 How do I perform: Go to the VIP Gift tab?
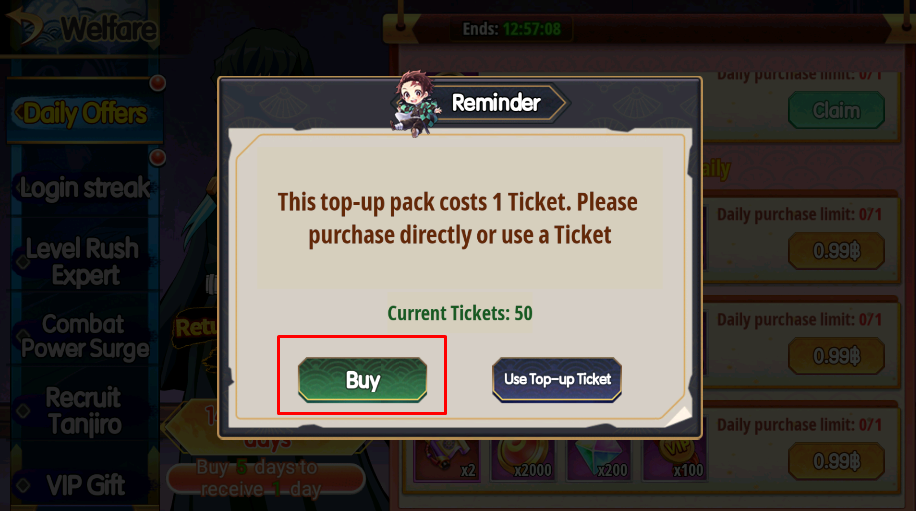84,485
